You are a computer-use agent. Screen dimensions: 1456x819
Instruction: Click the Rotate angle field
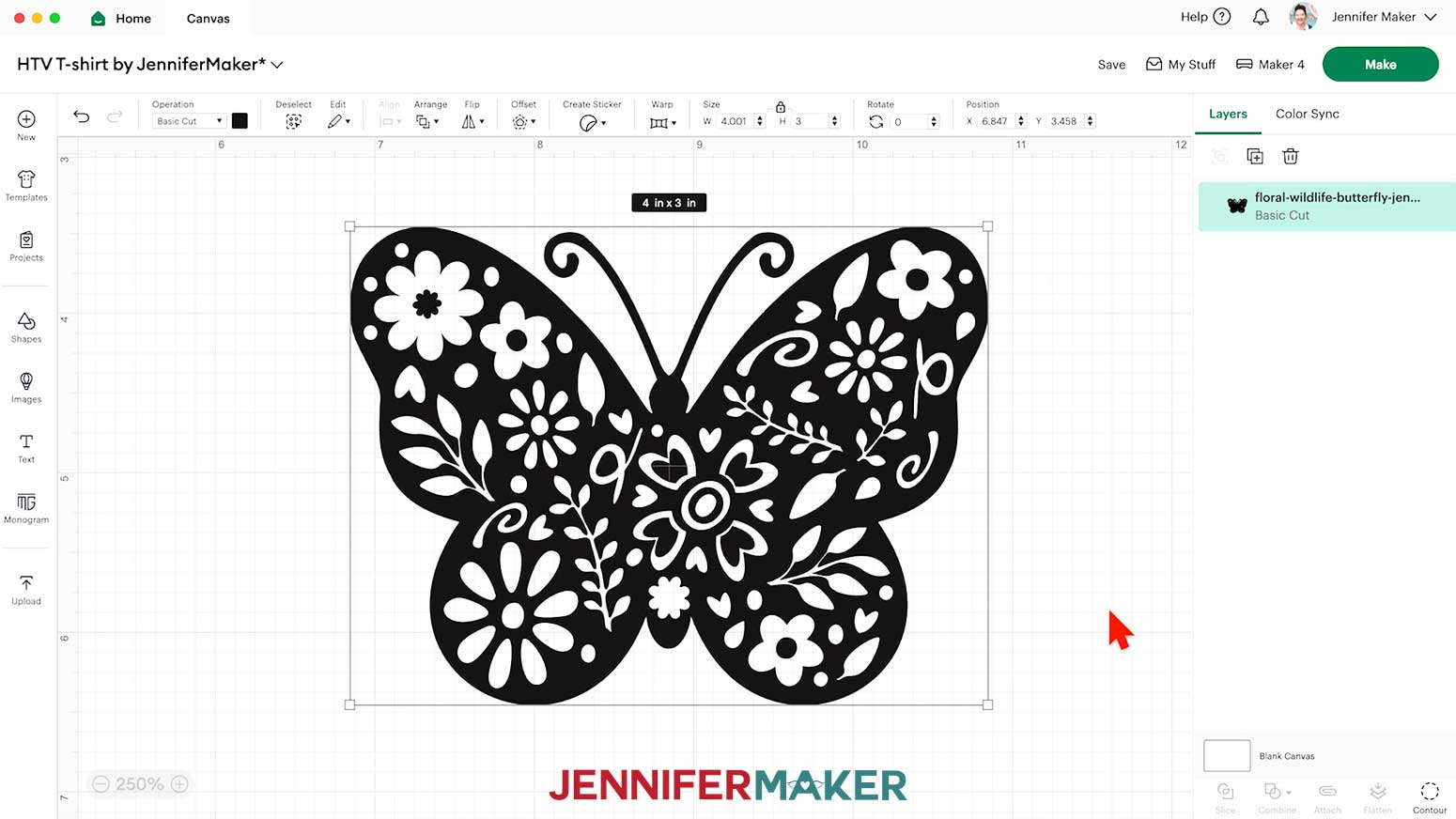[909, 122]
